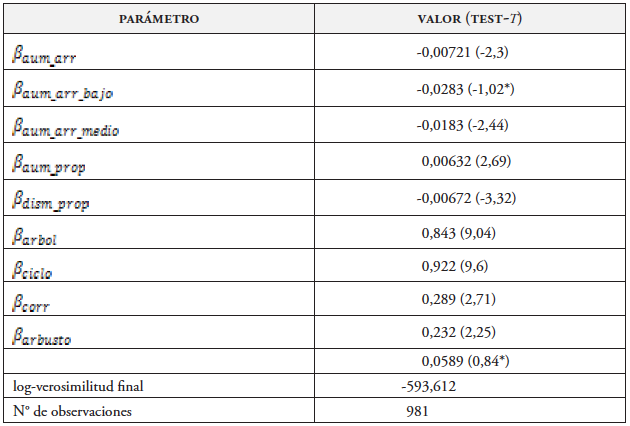
Task: Select the VALOR (TEST-T) column header
Action: [x=469, y=19]
